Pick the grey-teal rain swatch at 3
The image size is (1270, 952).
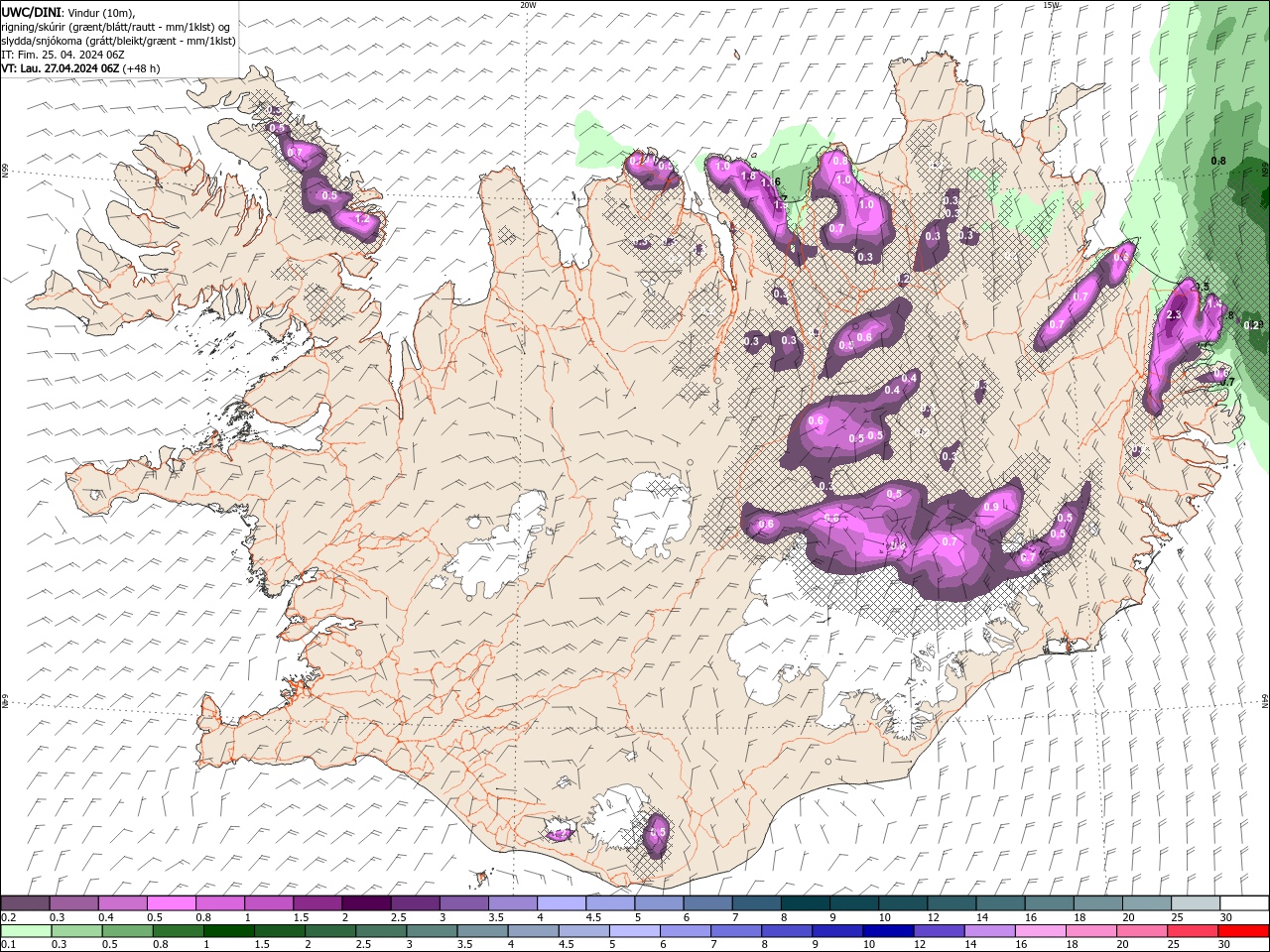click(431, 931)
